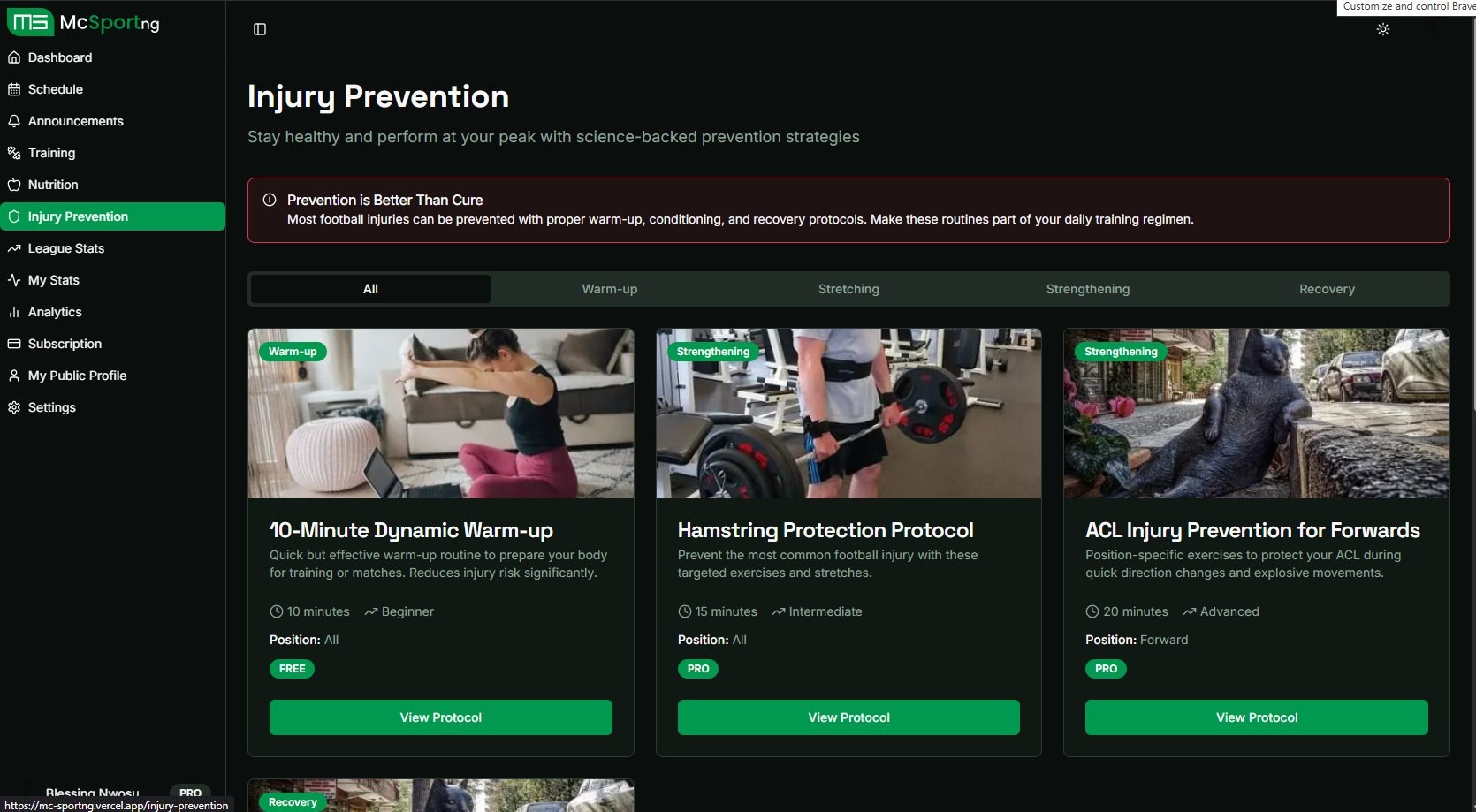Open Settings using the gear icon
The height and width of the screenshot is (812, 1476).
pyautogui.click(x=14, y=407)
